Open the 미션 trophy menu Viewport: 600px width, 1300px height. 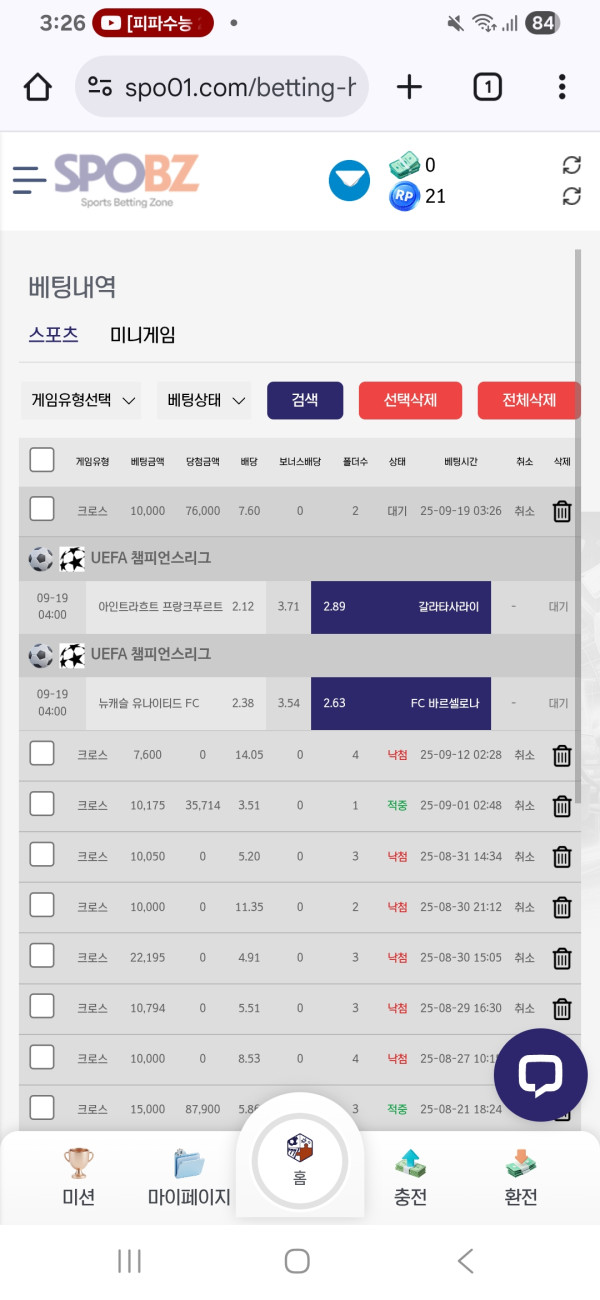(x=79, y=1175)
